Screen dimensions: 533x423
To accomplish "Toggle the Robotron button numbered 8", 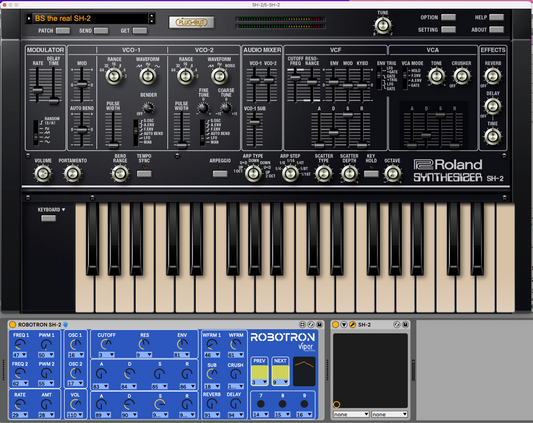I will (282, 404).
